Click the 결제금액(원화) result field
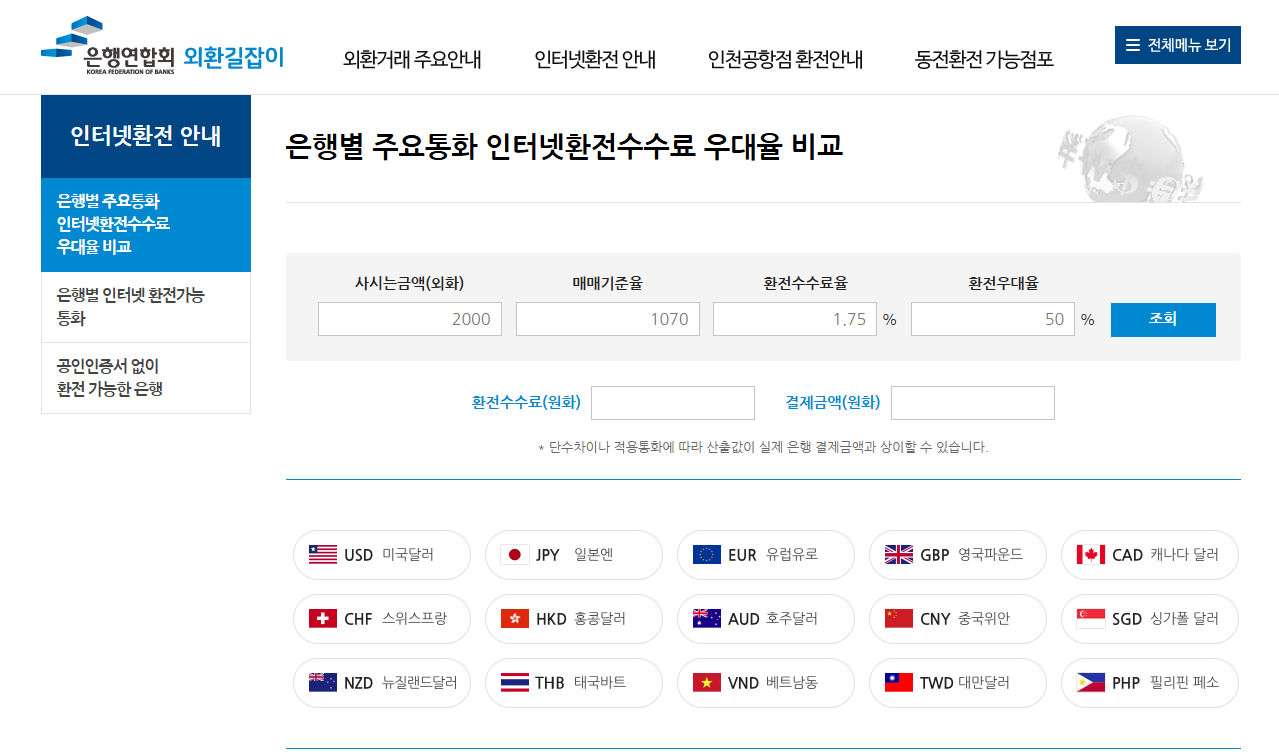1279x756 pixels. (973, 403)
